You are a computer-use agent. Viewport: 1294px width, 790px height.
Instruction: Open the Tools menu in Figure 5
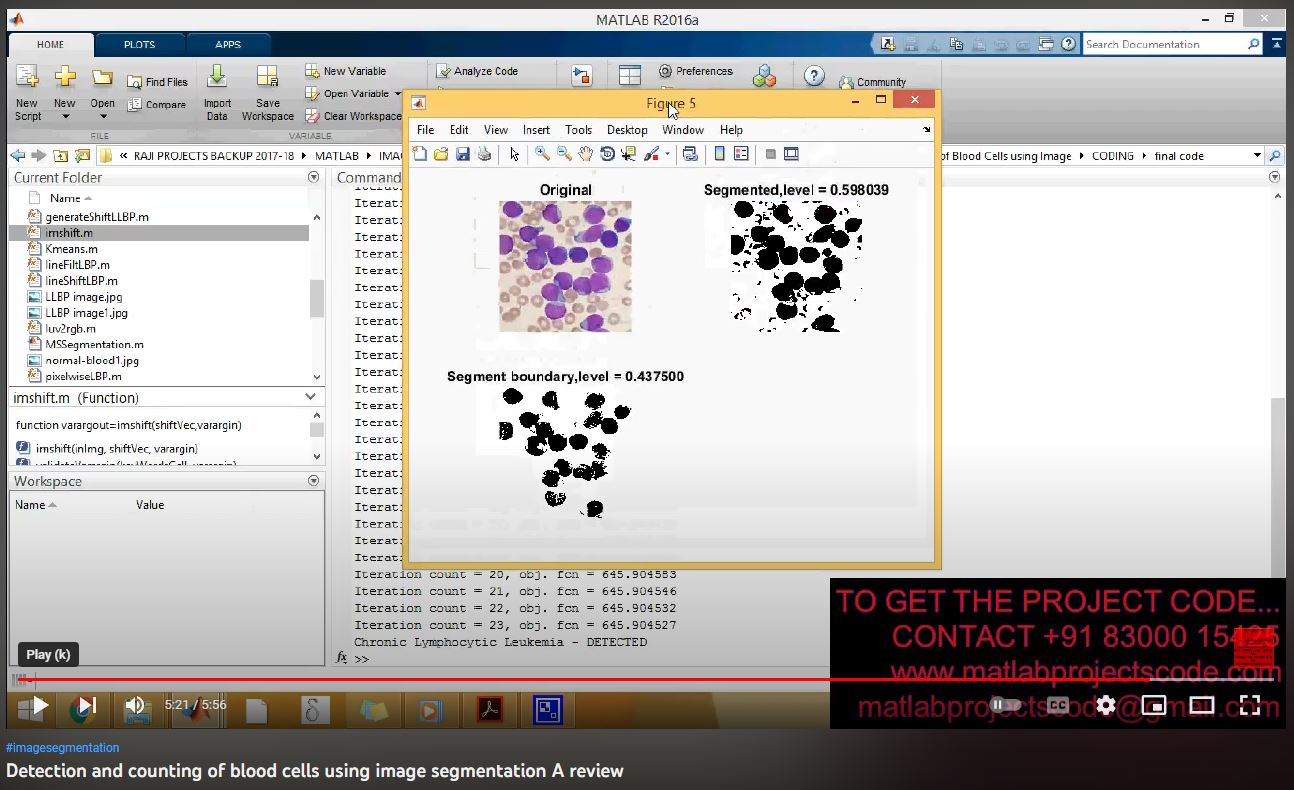tap(578, 130)
